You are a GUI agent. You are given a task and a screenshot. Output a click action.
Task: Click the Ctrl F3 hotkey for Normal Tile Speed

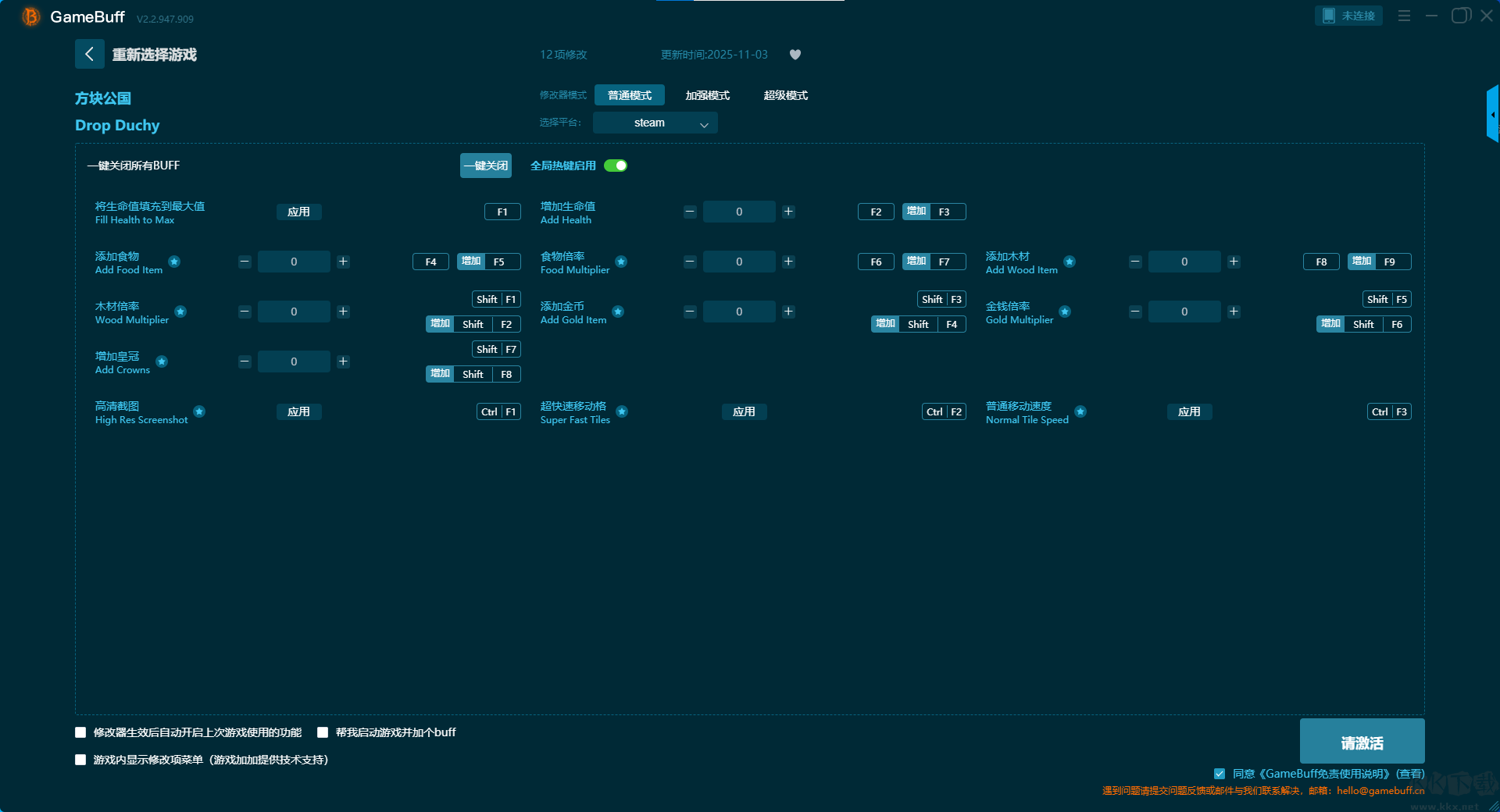click(x=1390, y=411)
